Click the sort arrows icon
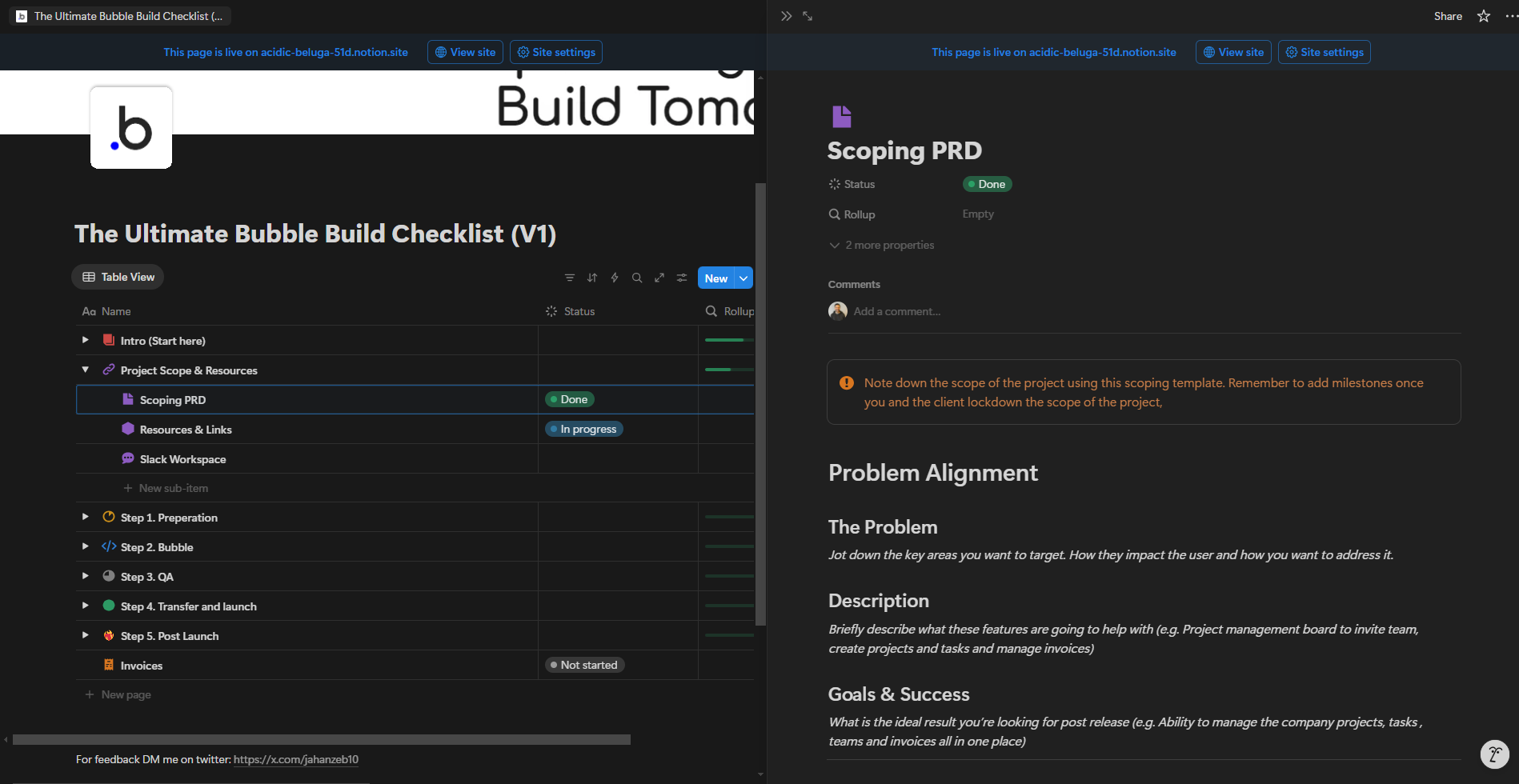Image resolution: width=1519 pixels, height=784 pixels. (592, 278)
